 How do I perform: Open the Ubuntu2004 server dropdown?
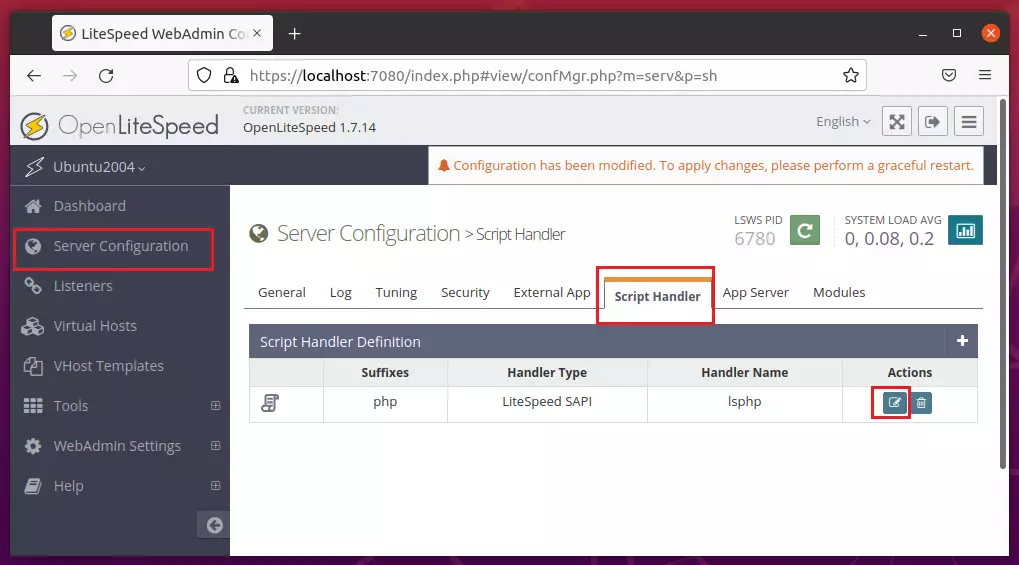pos(99,167)
